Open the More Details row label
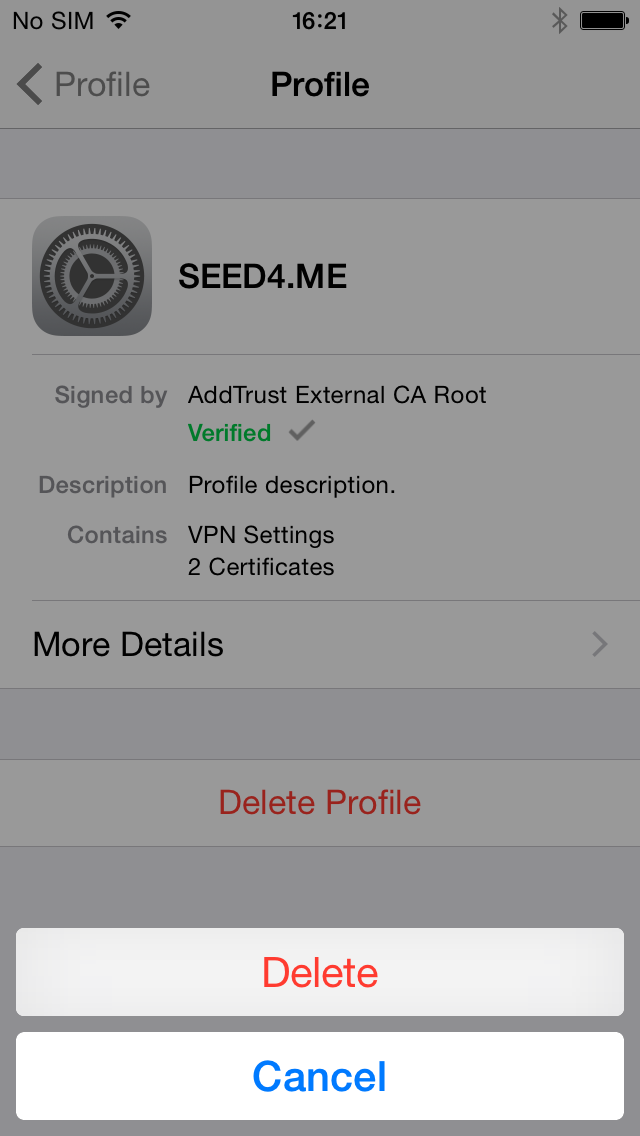This screenshot has height=1136, width=640. [128, 644]
